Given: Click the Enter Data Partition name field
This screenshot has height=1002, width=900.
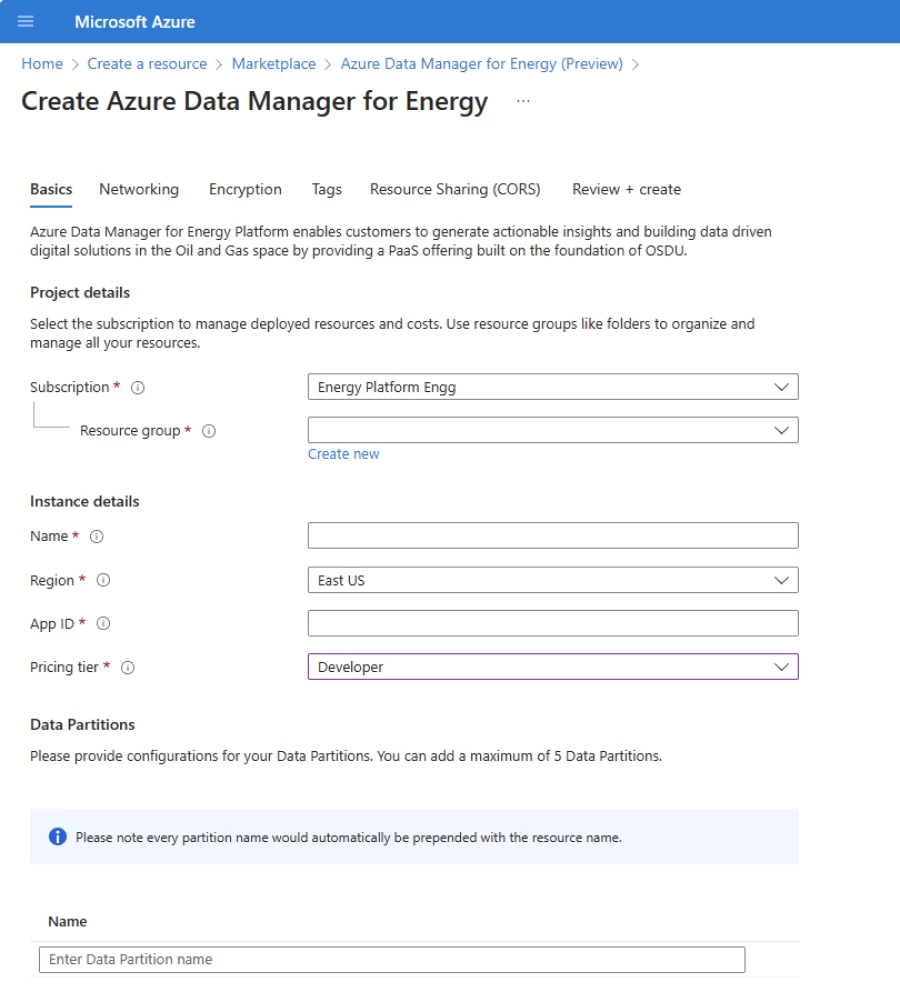Looking at the screenshot, I should tap(392, 960).
